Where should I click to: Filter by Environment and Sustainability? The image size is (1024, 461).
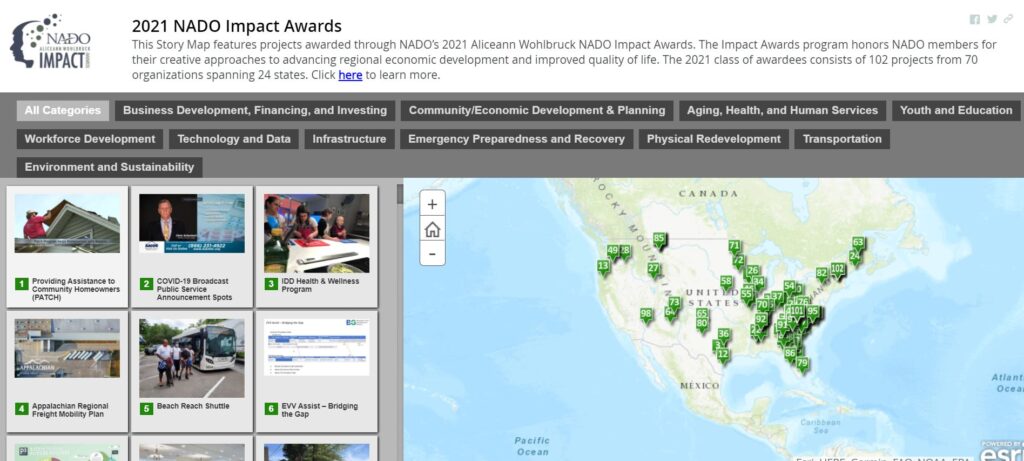pyautogui.click(x=110, y=167)
